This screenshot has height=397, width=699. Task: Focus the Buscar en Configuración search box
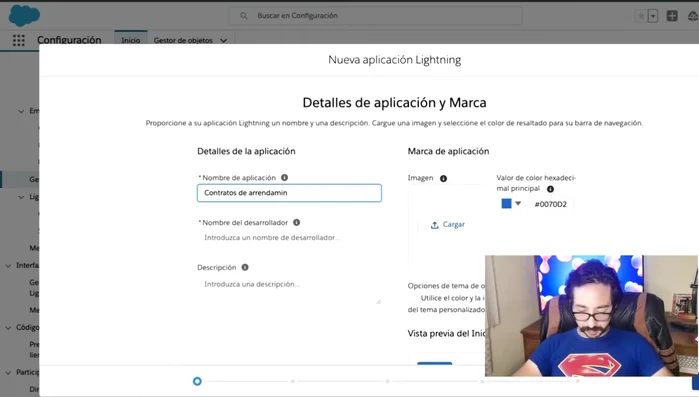pos(375,16)
